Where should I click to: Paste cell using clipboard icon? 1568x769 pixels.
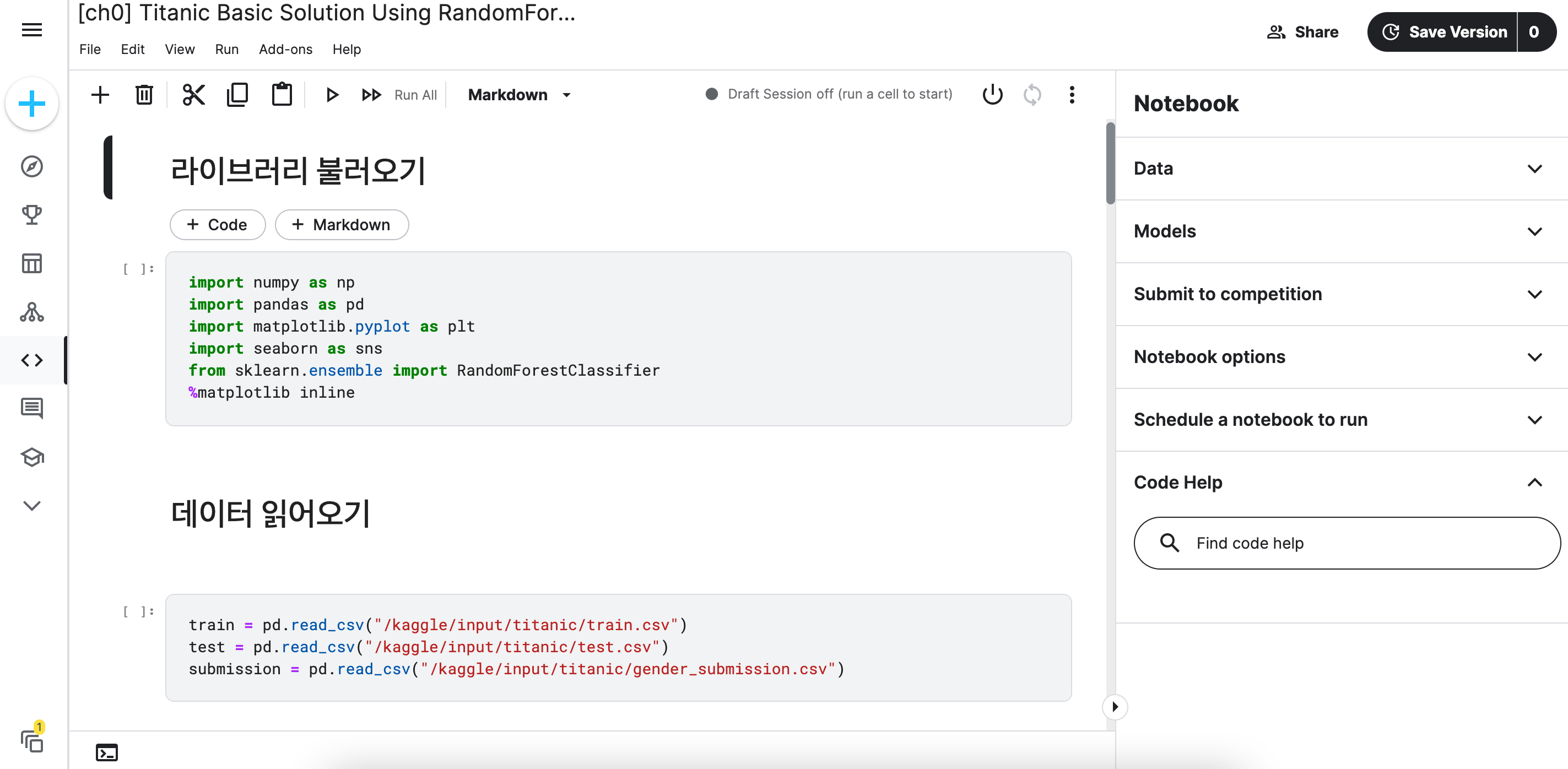[282, 95]
